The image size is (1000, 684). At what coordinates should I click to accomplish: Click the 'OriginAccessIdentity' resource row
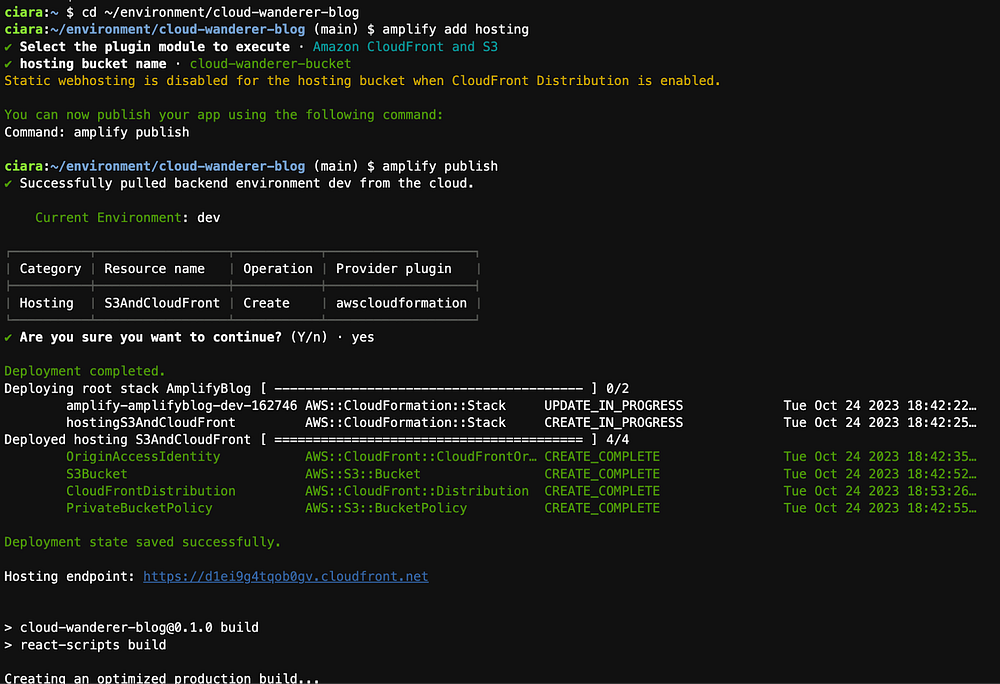(x=521, y=456)
